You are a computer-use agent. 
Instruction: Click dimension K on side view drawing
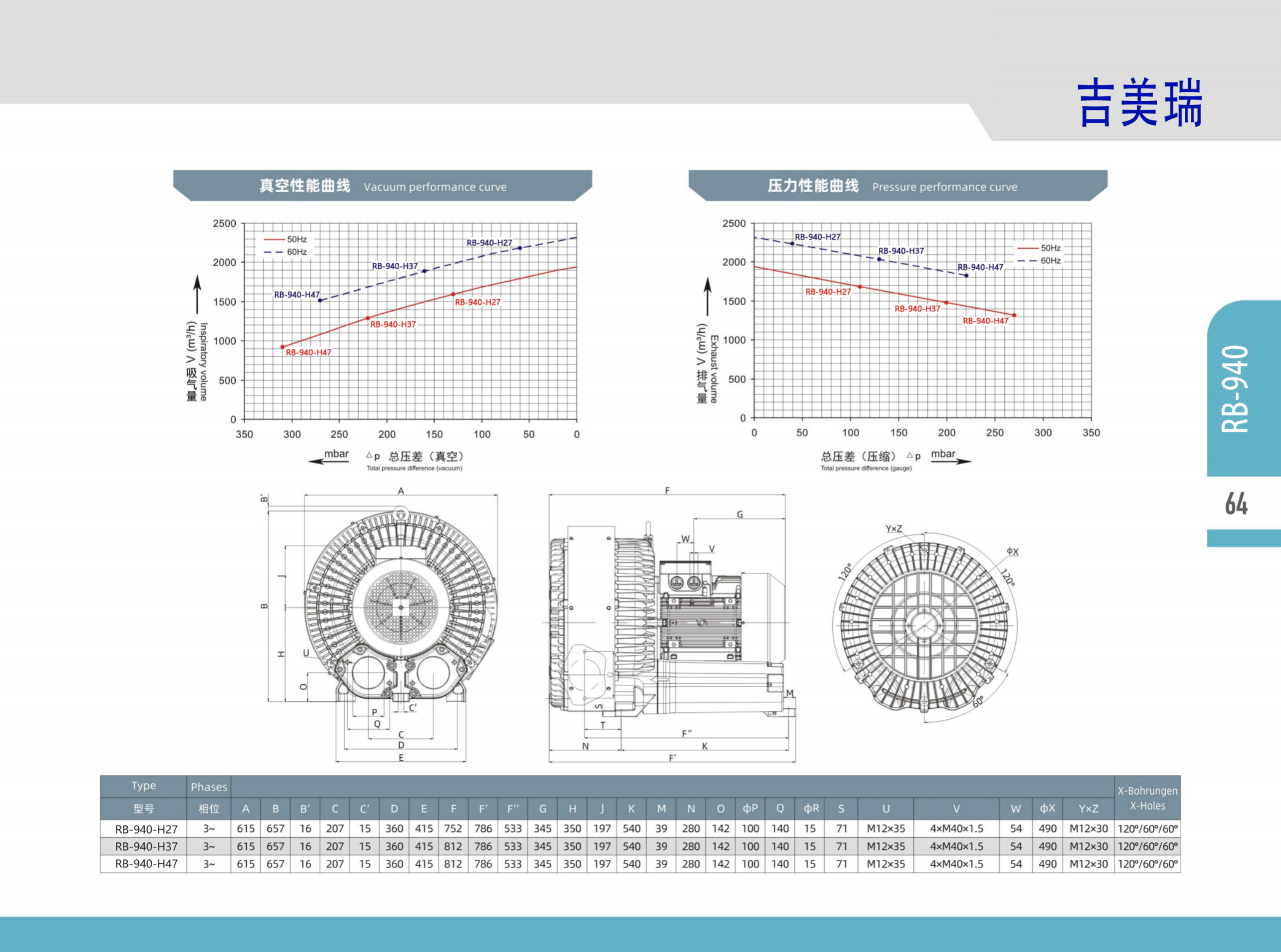[705, 746]
